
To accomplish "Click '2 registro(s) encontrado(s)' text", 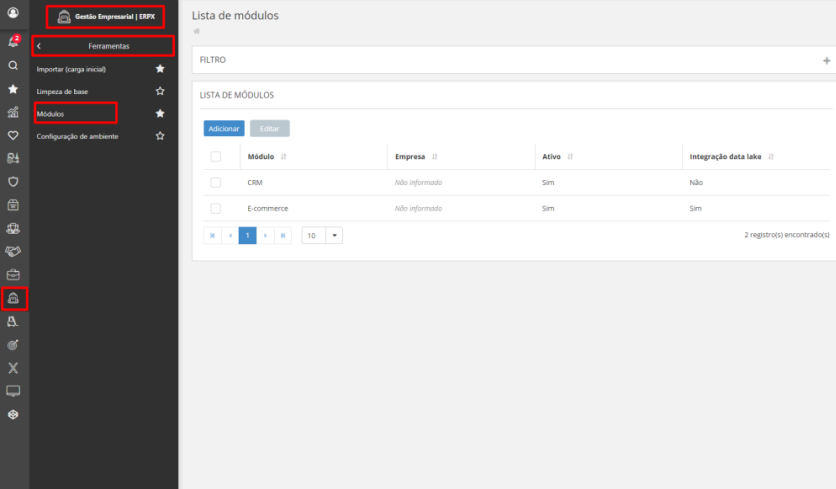I will point(787,235).
